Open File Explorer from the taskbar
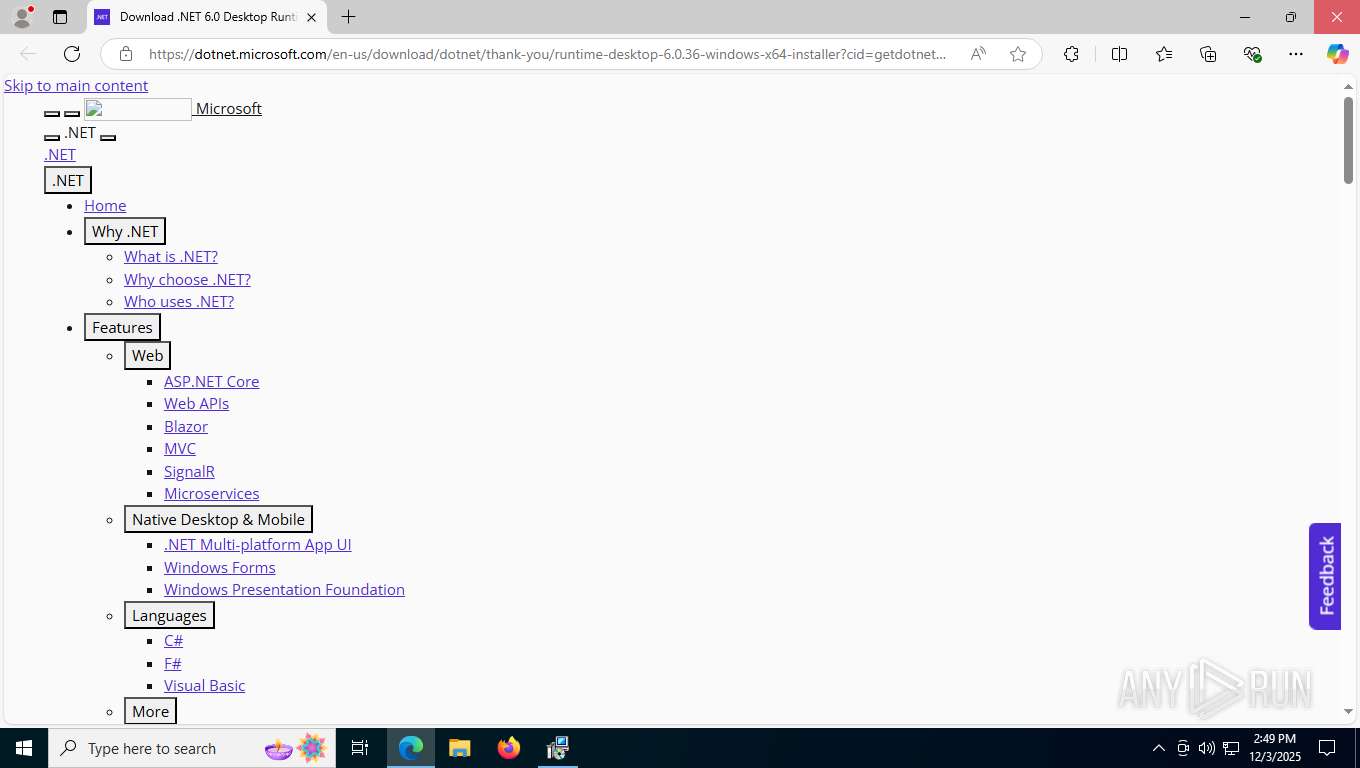1360x768 pixels. pos(460,748)
